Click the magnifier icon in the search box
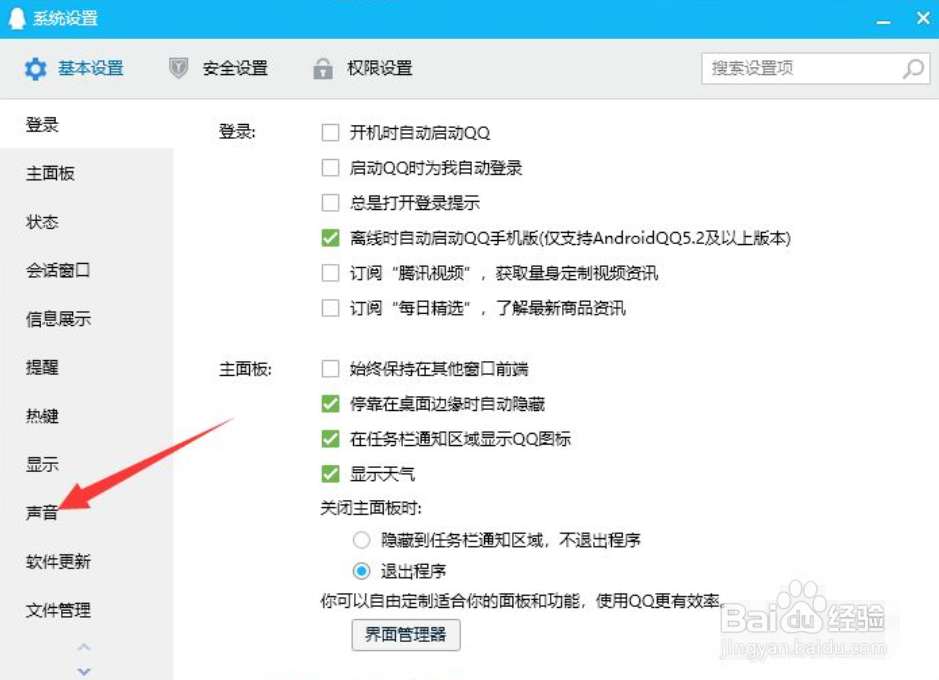939x680 pixels. 913,68
